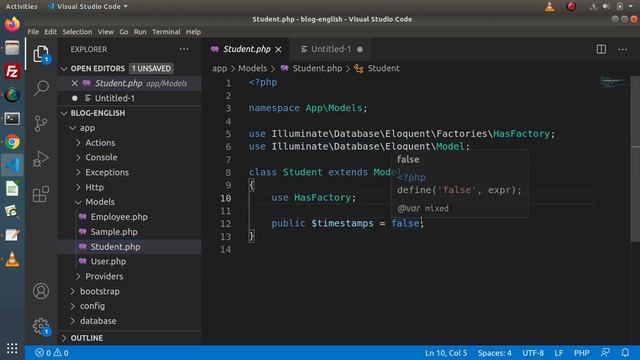The image size is (640, 360).
Task: Open editor More Actions ellipsis
Action: [622, 49]
